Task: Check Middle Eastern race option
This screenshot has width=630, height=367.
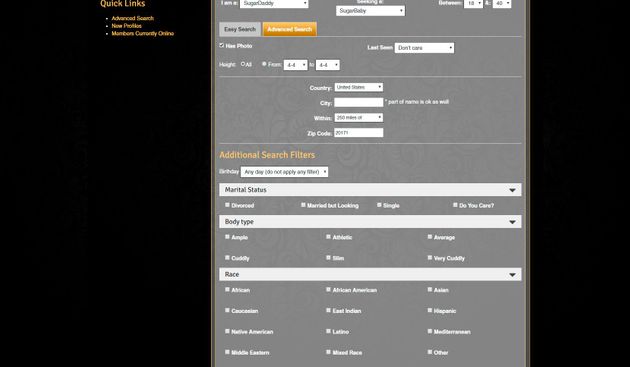Action: pos(227,352)
